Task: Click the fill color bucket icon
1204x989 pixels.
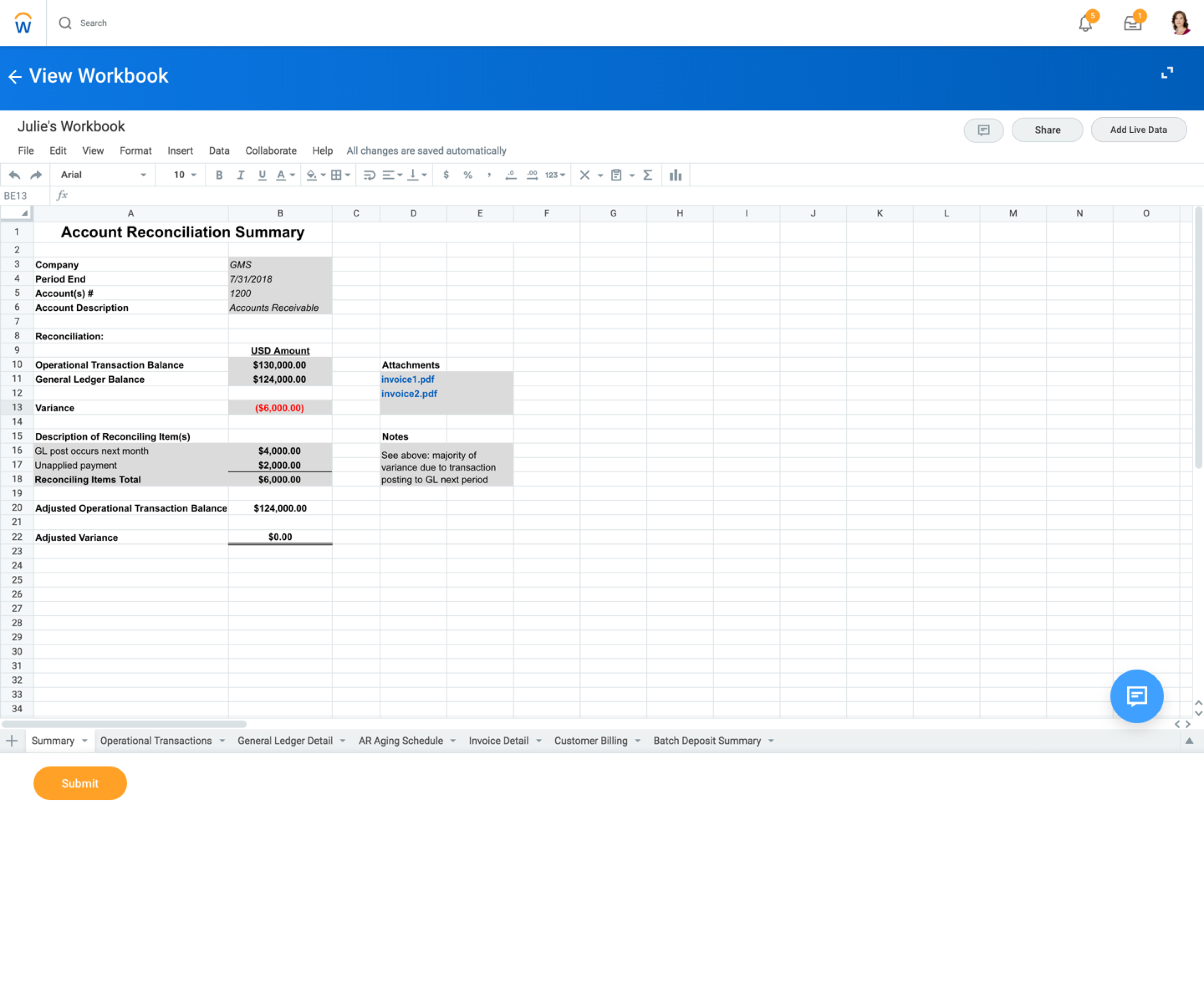Action: [x=312, y=175]
